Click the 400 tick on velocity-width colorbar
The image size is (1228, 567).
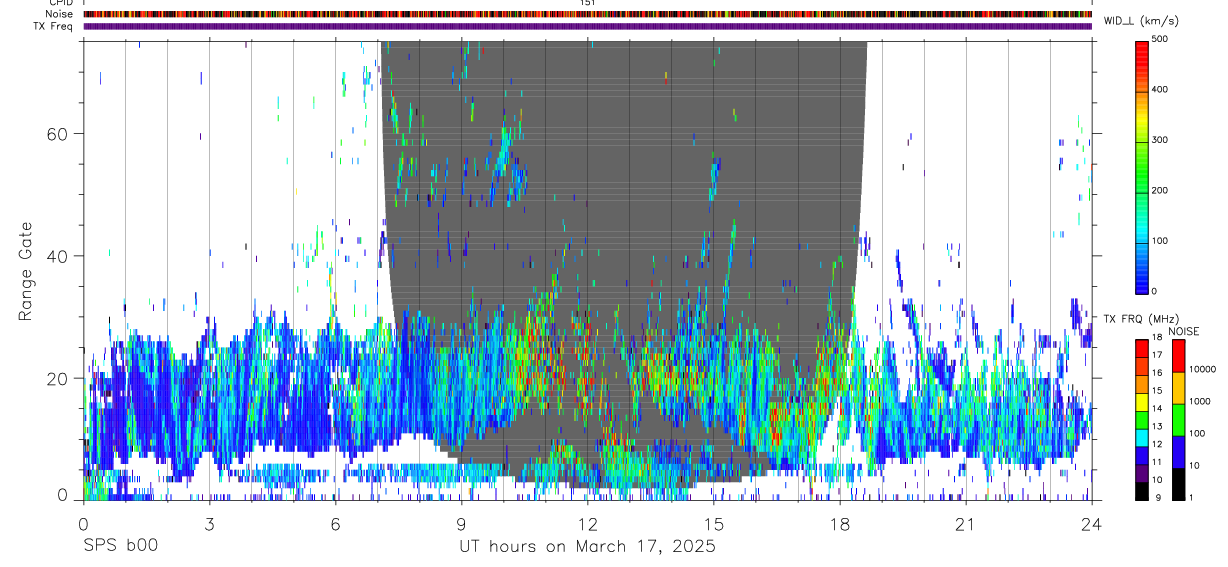[1160, 89]
